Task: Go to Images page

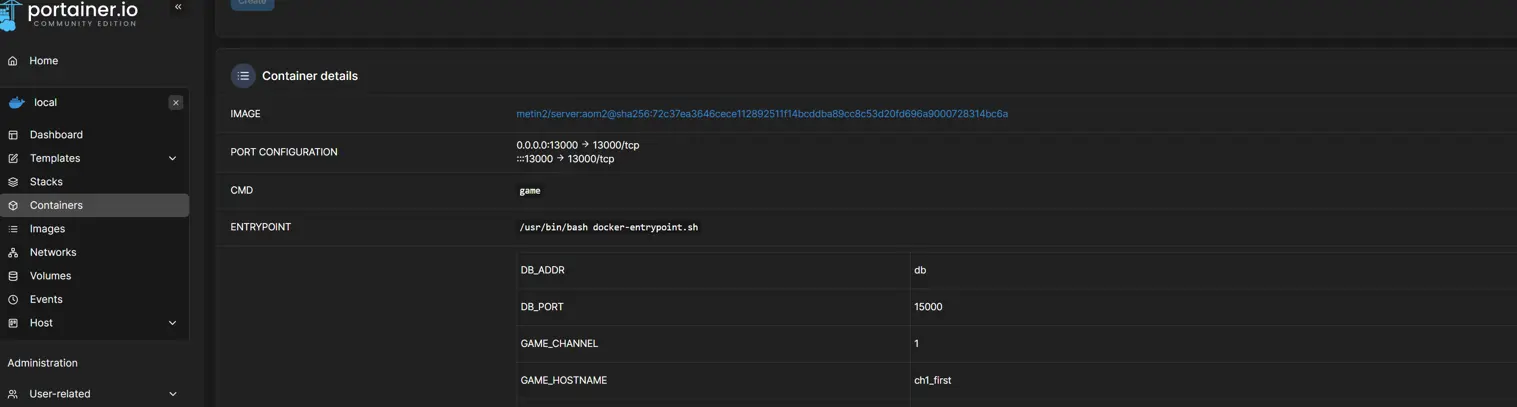Action: point(47,229)
